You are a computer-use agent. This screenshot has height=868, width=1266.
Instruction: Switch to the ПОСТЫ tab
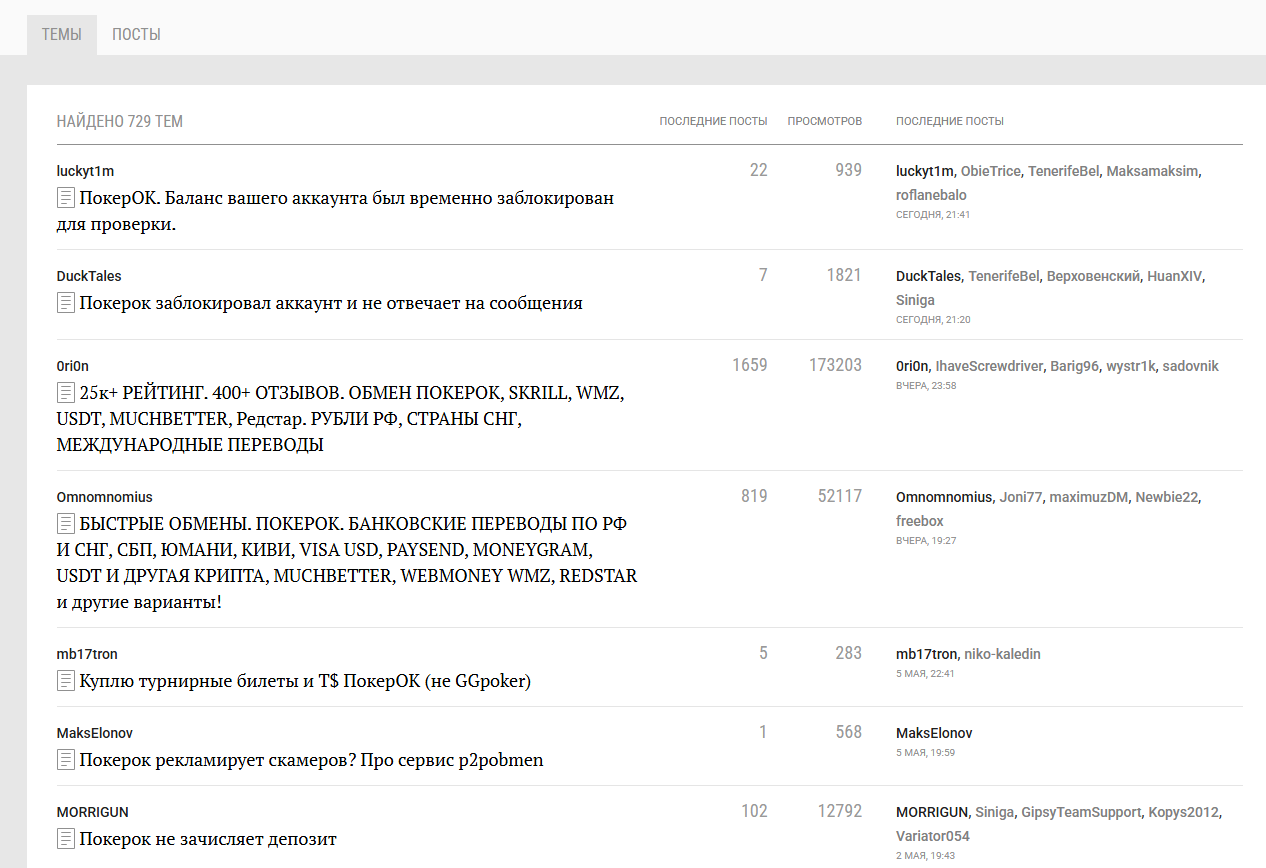tap(136, 35)
